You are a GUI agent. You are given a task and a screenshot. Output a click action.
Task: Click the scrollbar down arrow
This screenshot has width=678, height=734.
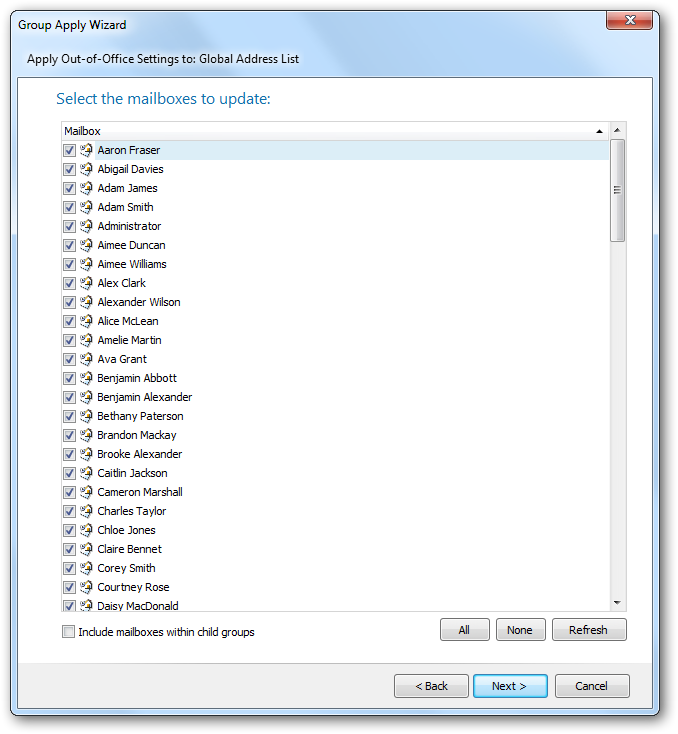617,603
